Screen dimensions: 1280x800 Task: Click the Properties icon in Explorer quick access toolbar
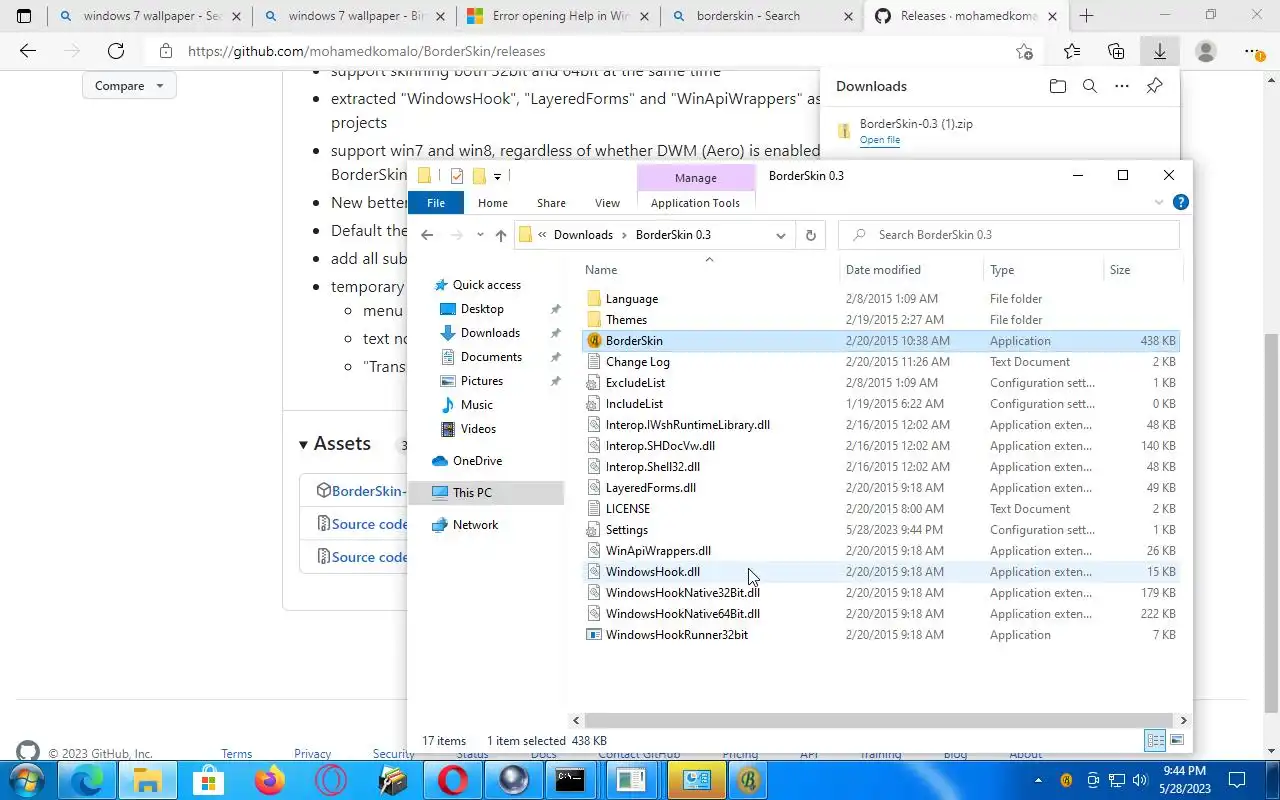[x=457, y=176]
